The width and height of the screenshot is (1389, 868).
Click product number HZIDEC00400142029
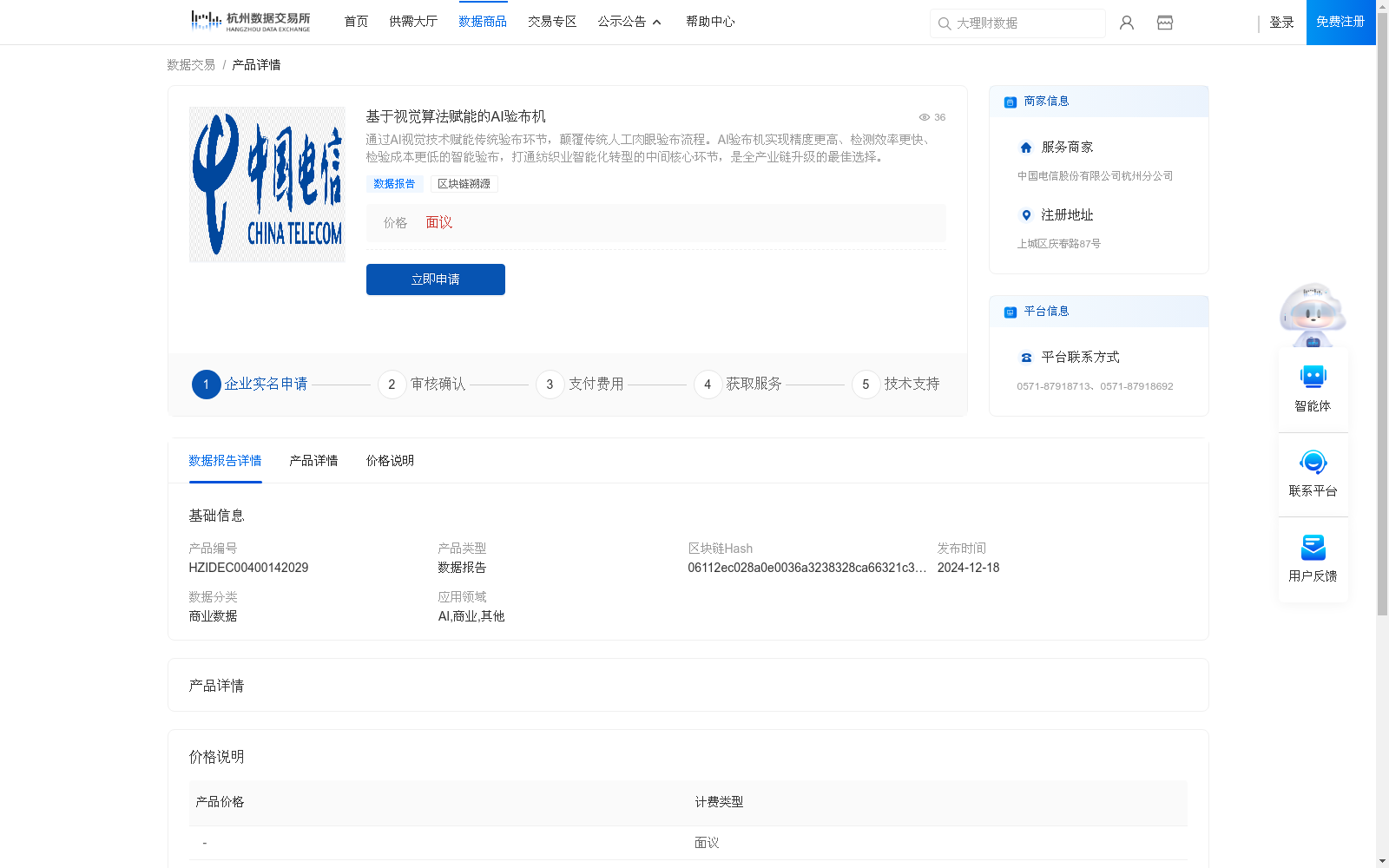coord(248,568)
